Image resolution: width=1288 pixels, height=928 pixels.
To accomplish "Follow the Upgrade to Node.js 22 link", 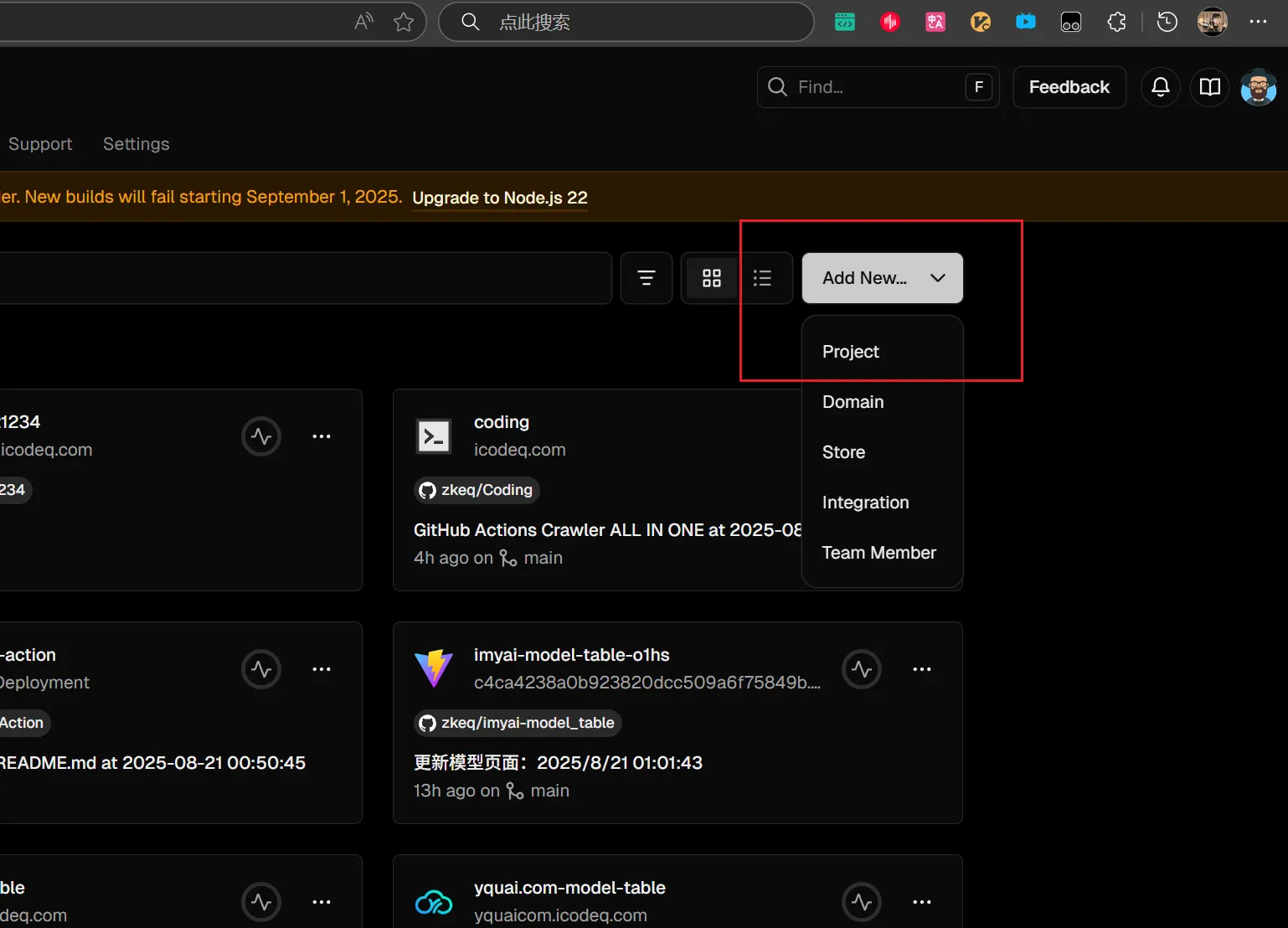I will click(500, 198).
